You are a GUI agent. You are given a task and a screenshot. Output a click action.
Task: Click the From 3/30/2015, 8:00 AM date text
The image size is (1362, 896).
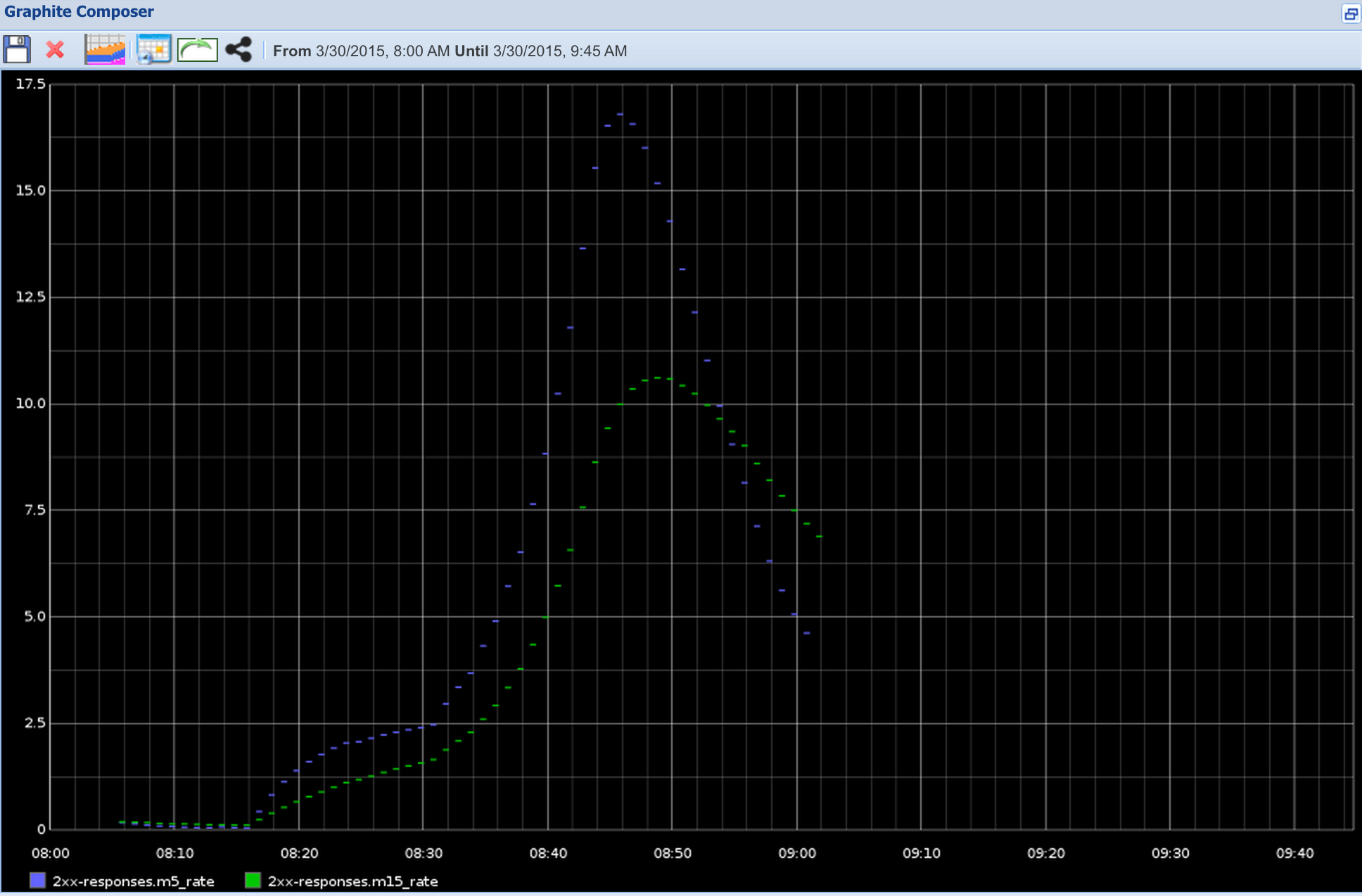point(361,51)
